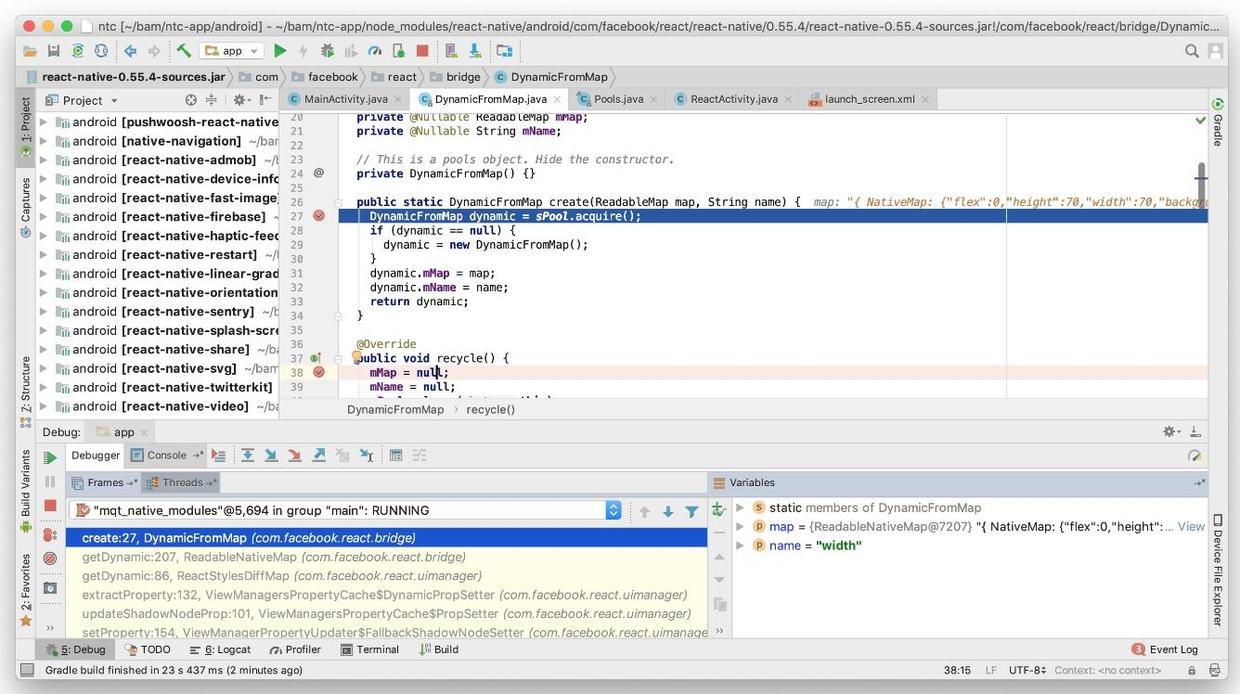
Task: Toggle breakpoint on line 38
Action: pos(319,372)
